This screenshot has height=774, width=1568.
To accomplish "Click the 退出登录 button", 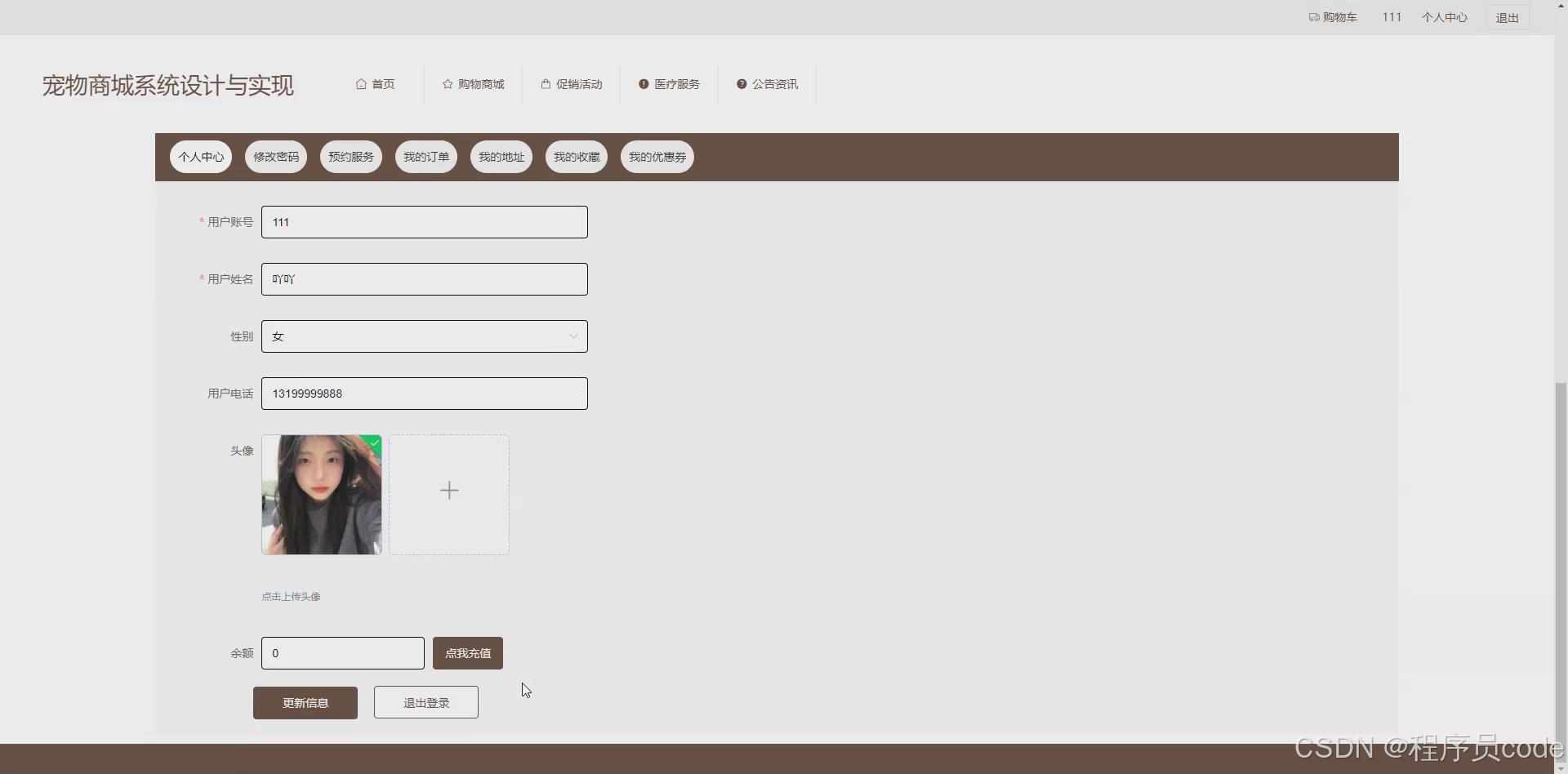I will tap(426, 702).
